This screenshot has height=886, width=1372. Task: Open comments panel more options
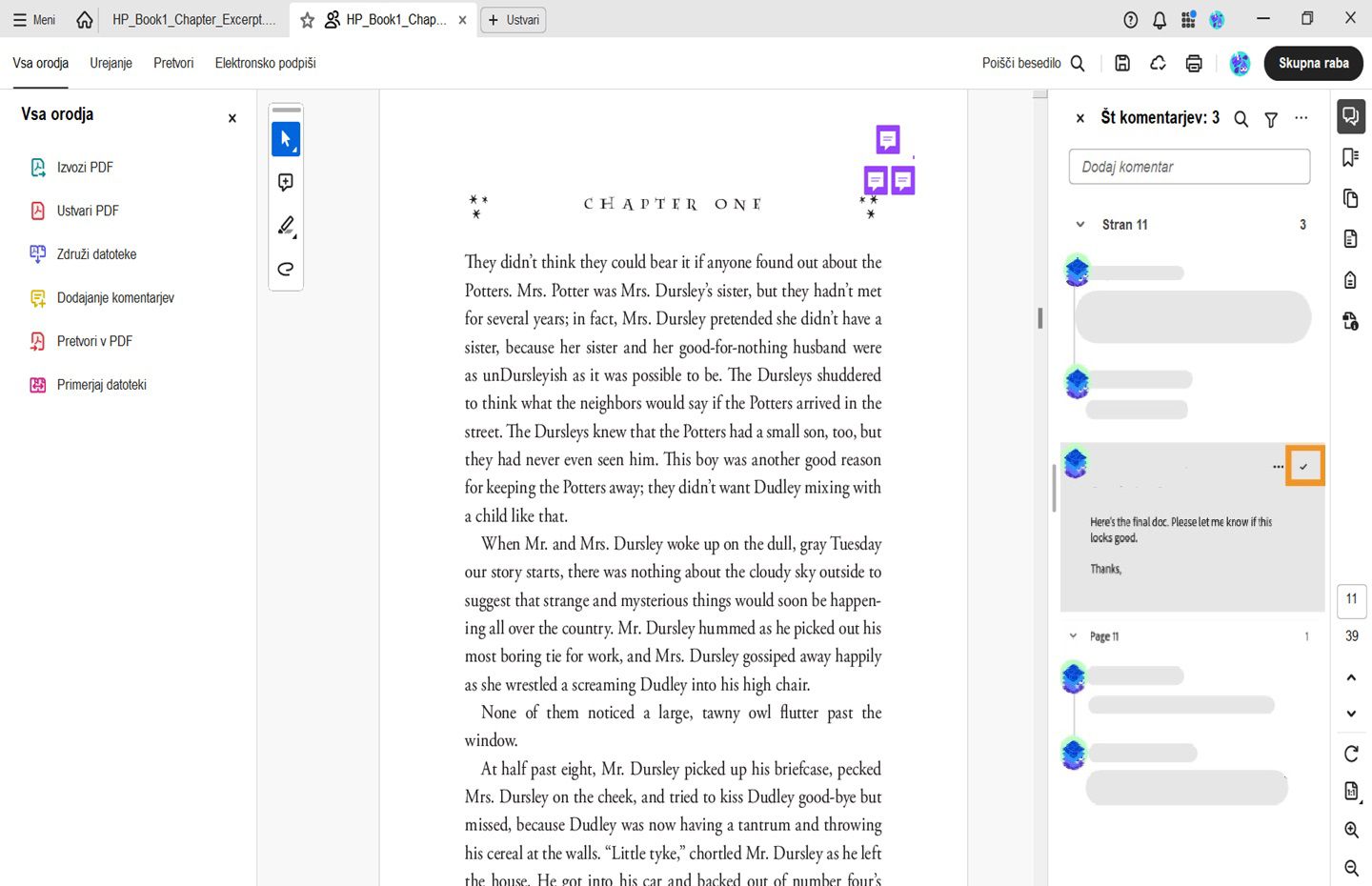click(1301, 118)
